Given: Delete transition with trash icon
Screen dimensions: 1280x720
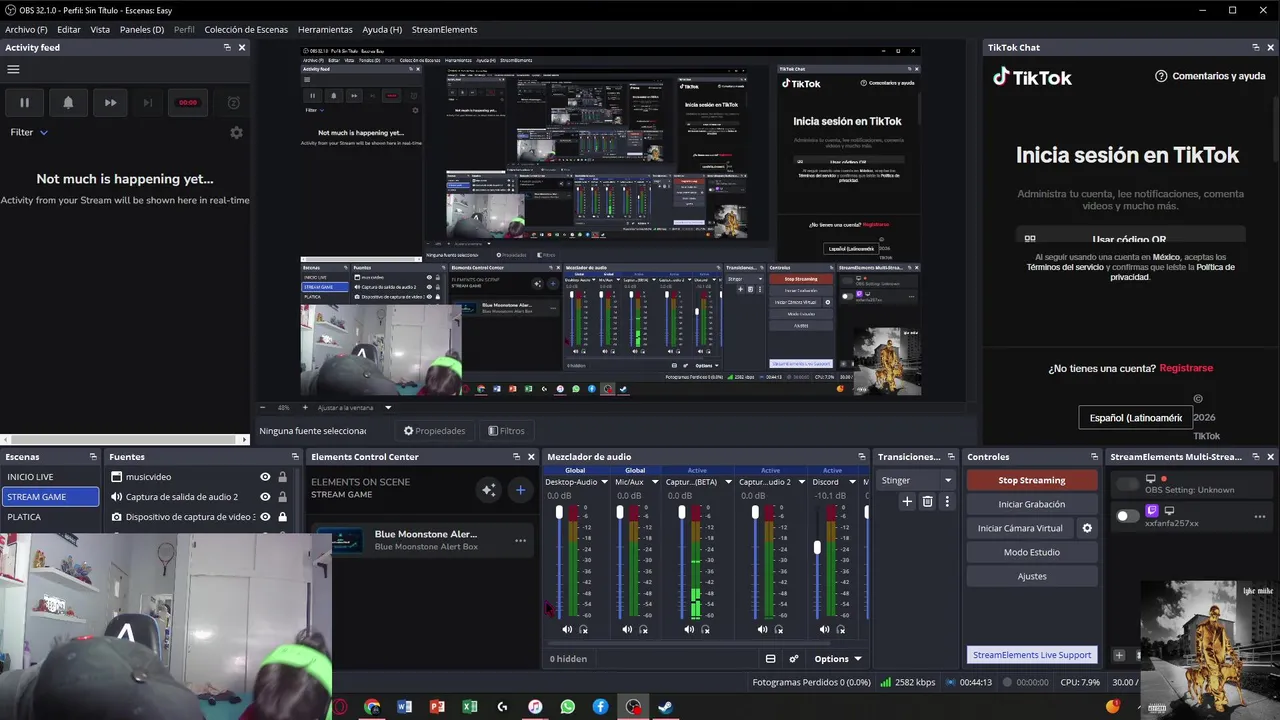Looking at the screenshot, I should tap(927, 502).
